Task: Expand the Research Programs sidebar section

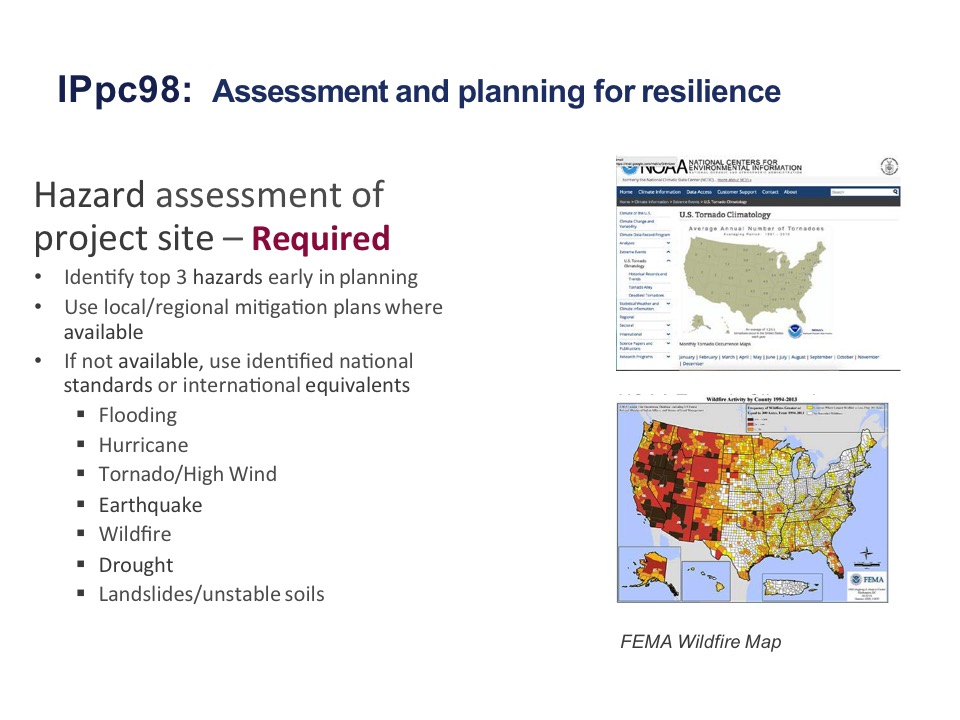Action: (x=668, y=356)
